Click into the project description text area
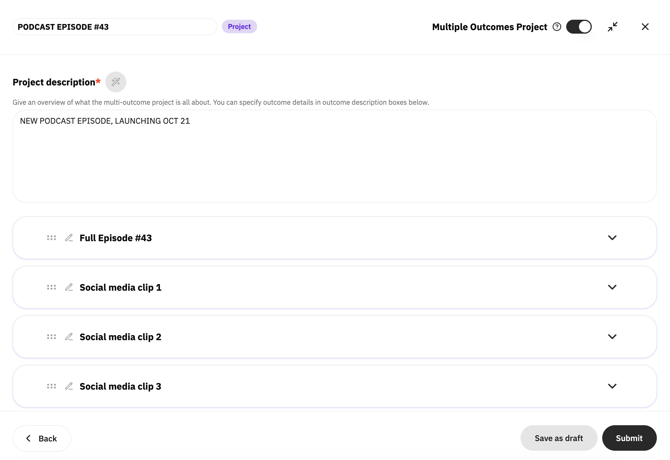Viewport: 670px width, 460px height. tap(335, 156)
